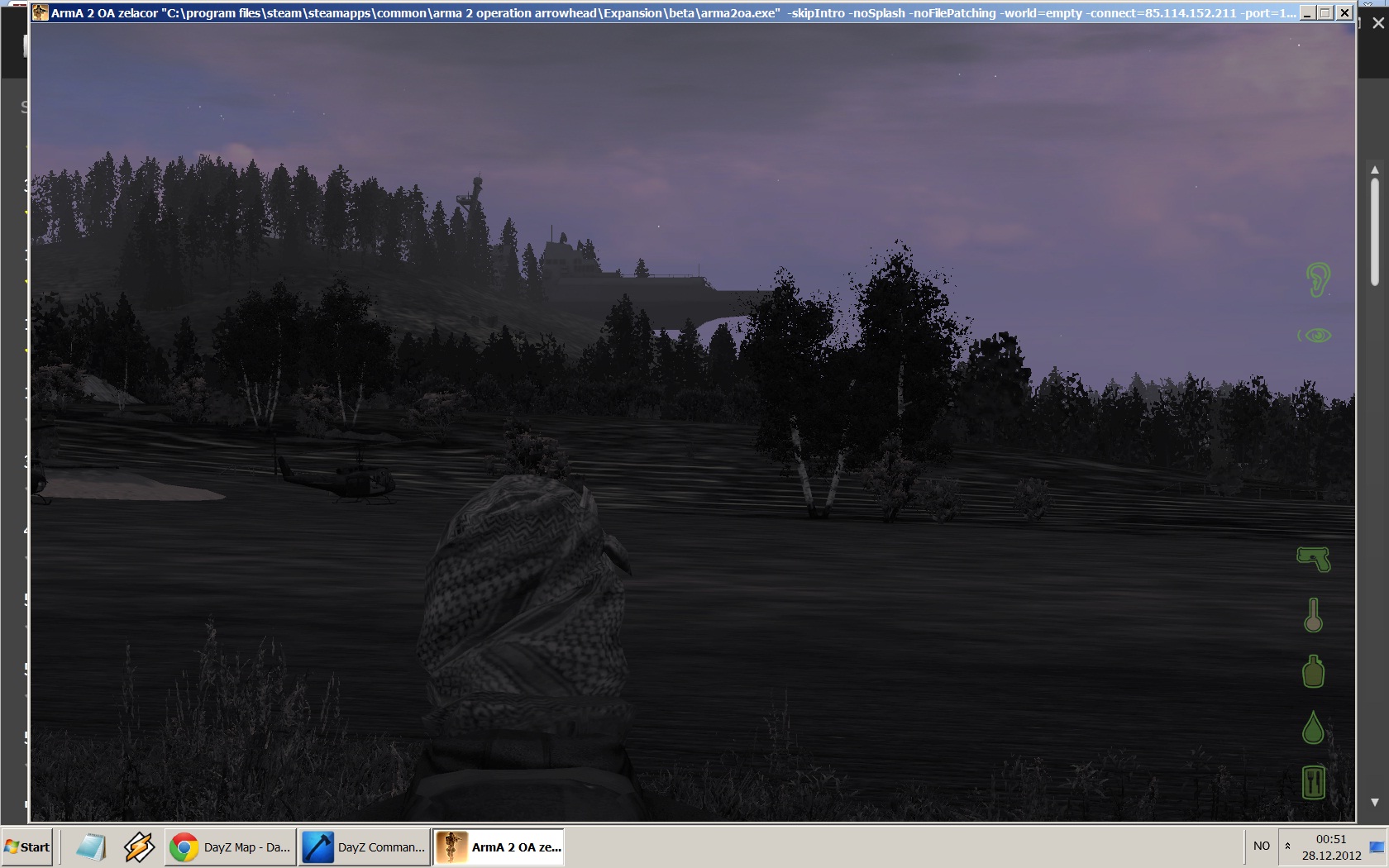This screenshot has height=868, width=1389.
Task: Click the NO language indicator
Action: coord(1262,846)
